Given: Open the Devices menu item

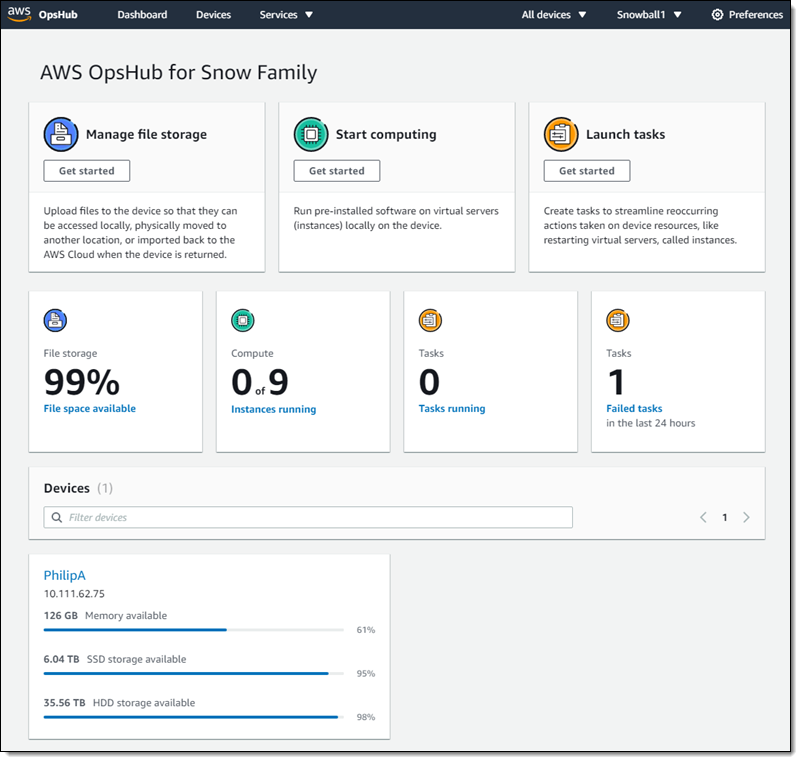Looking at the screenshot, I should 213,14.
